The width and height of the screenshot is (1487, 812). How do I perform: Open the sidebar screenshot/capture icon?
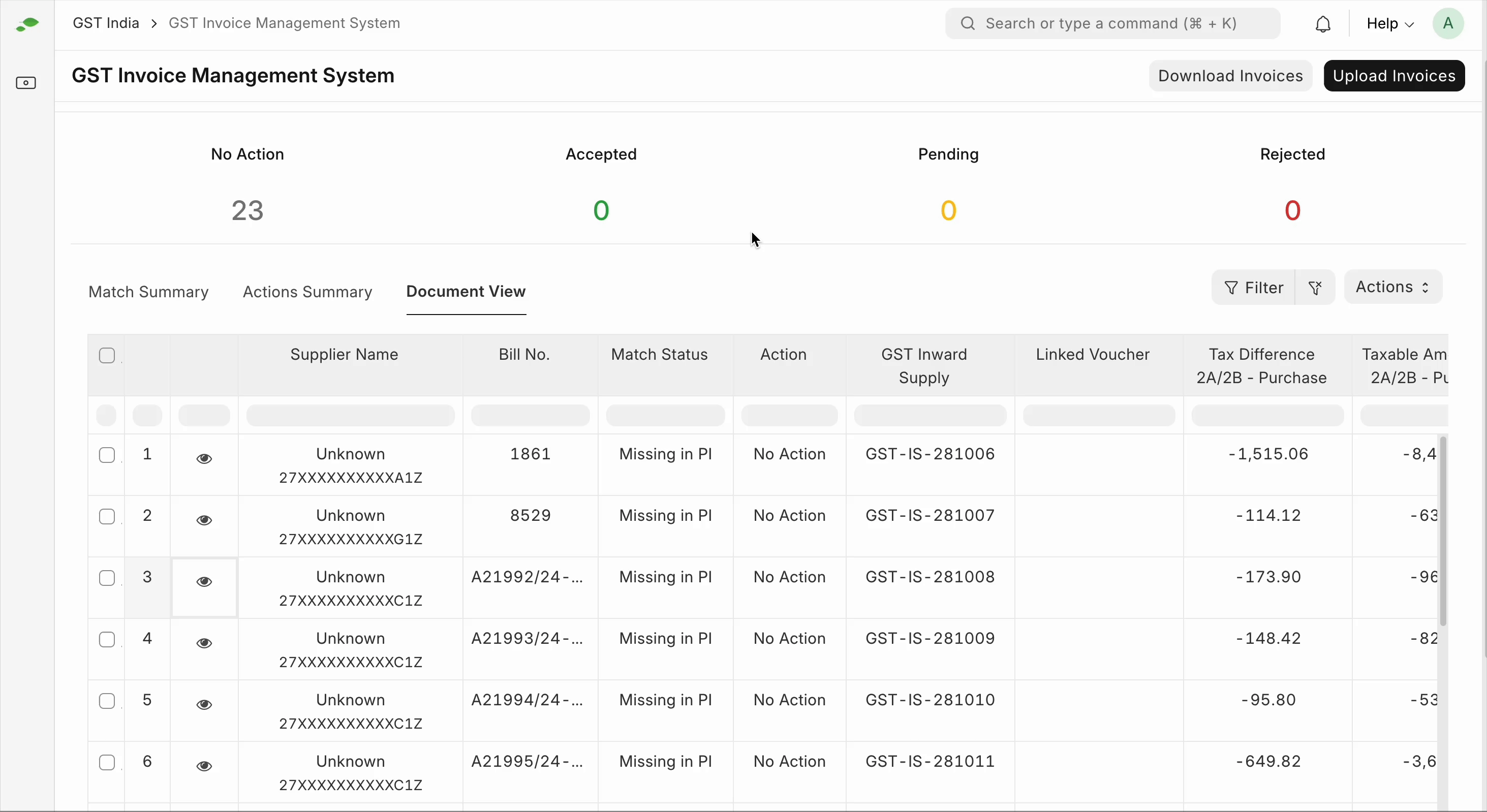26,83
